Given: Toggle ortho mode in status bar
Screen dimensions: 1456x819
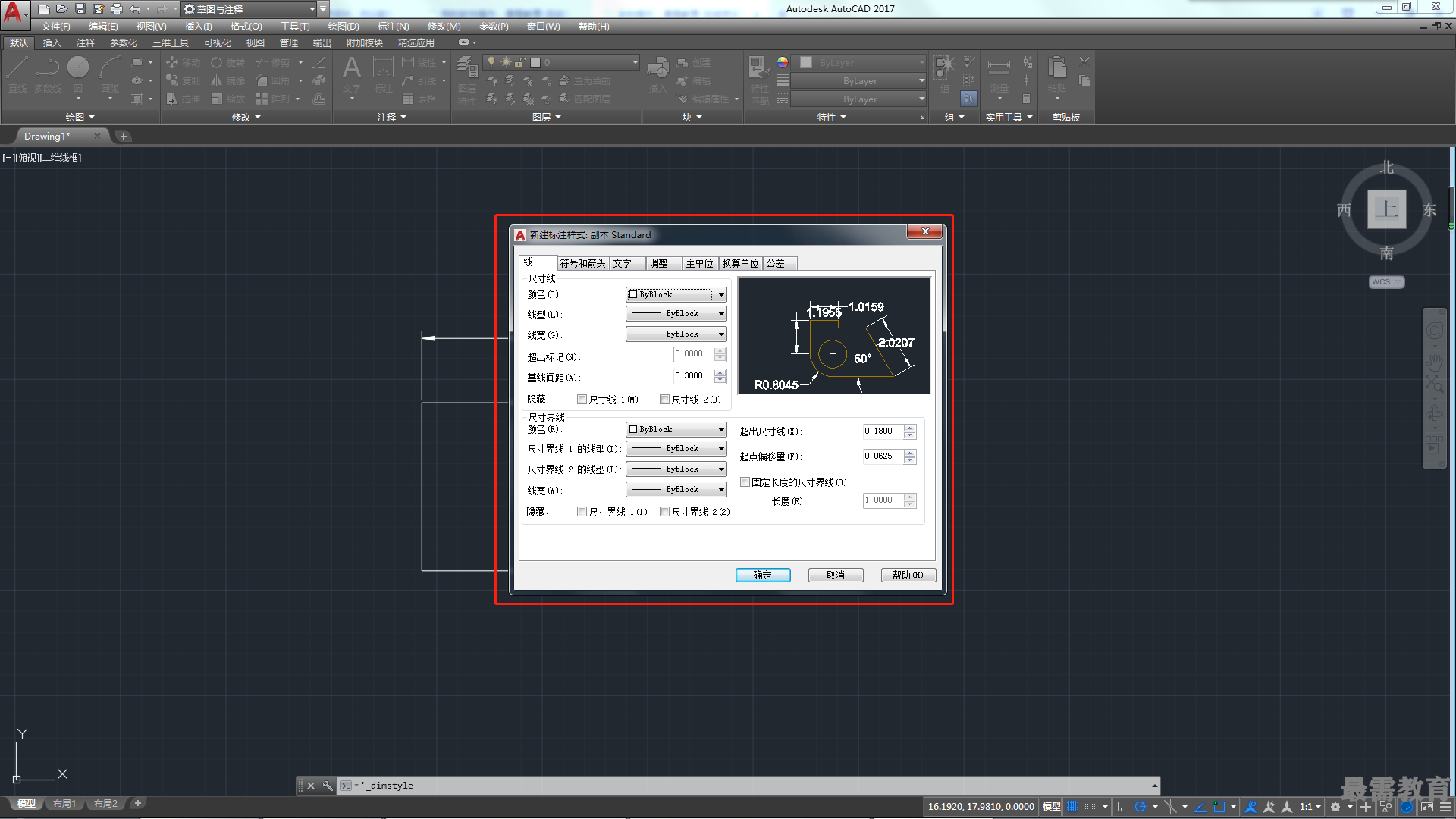Looking at the screenshot, I should tap(1122, 807).
